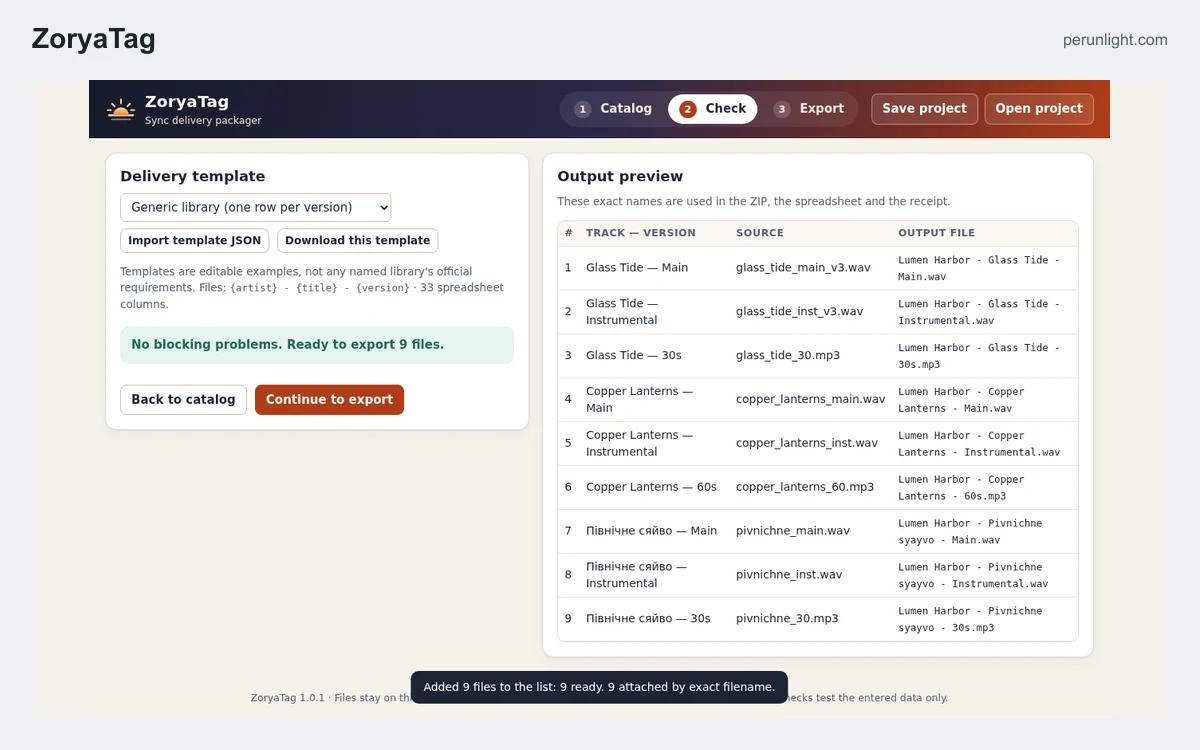Image resolution: width=1200 pixels, height=750 pixels.
Task: Click source copper_lanterns_inst.wav
Action: (807, 444)
